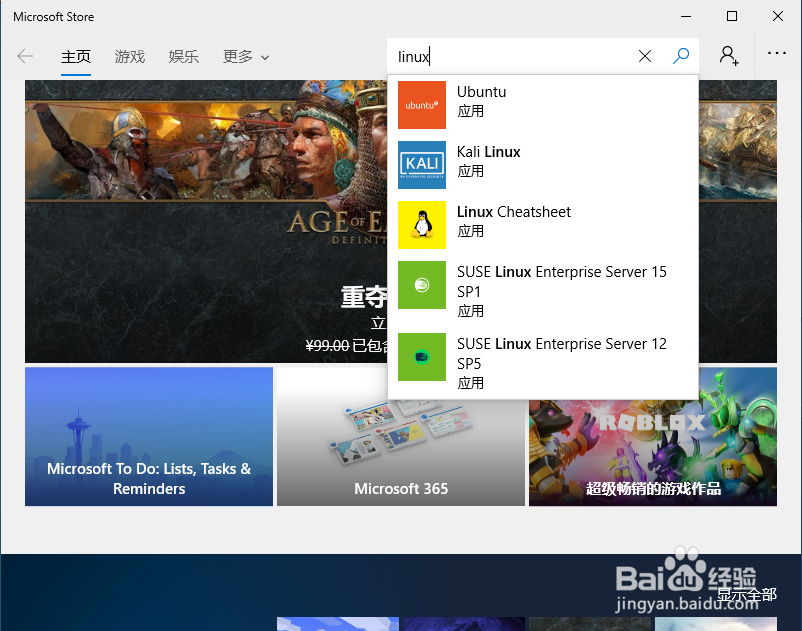The width and height of the screenshot is (802, 631).
Task: Click SUSE Linux Enterprise Server 15 icon
Action: coord(422,285)
